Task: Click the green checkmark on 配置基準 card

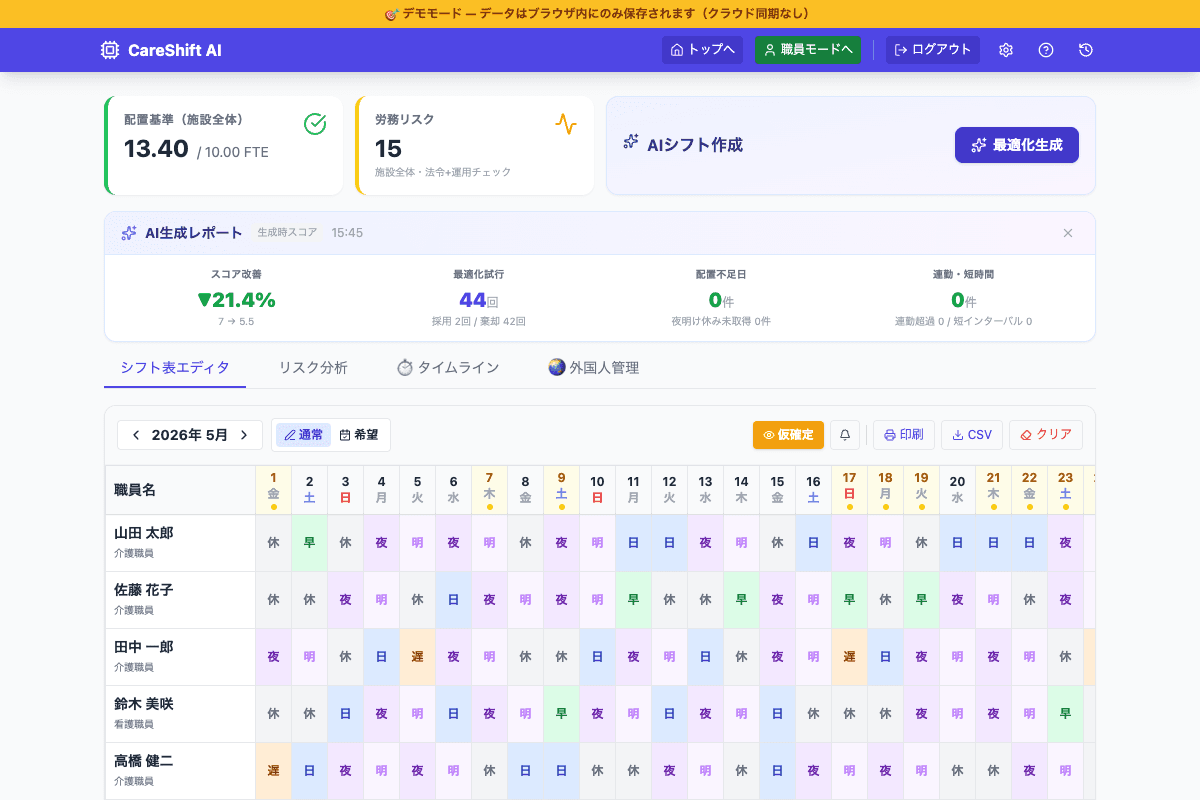Action: [x=315, y=124]
